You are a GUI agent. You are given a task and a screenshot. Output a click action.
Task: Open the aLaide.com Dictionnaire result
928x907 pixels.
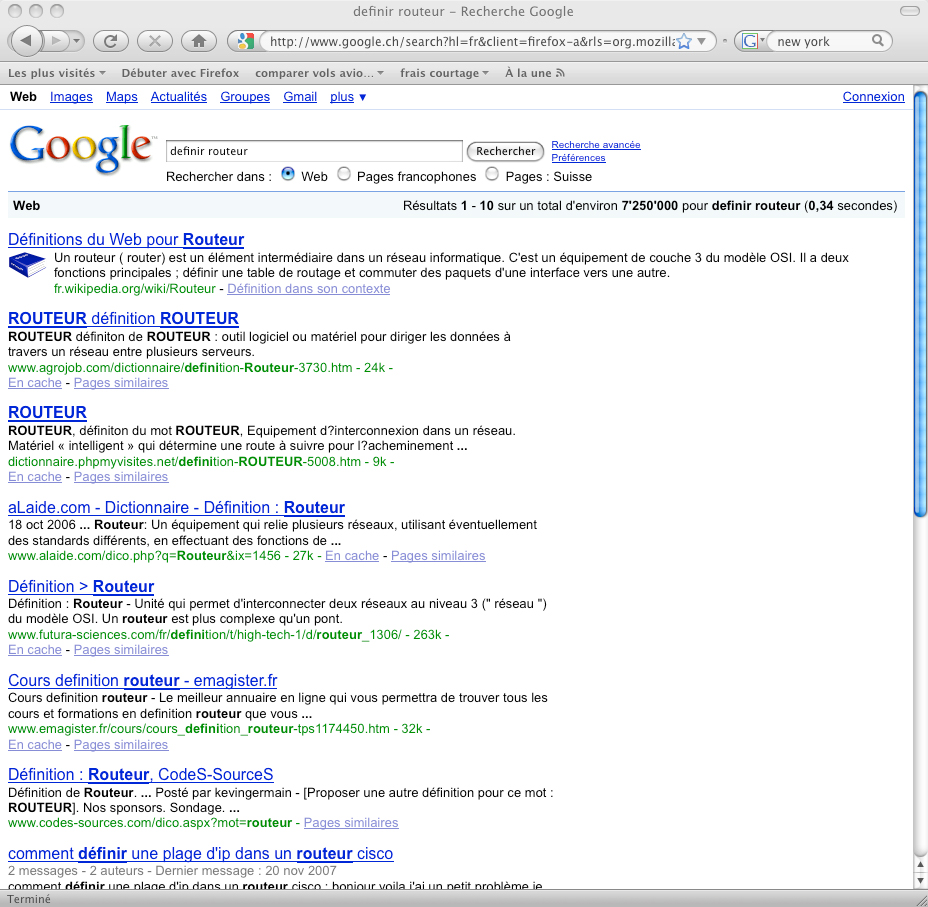(x=176, y=508)
